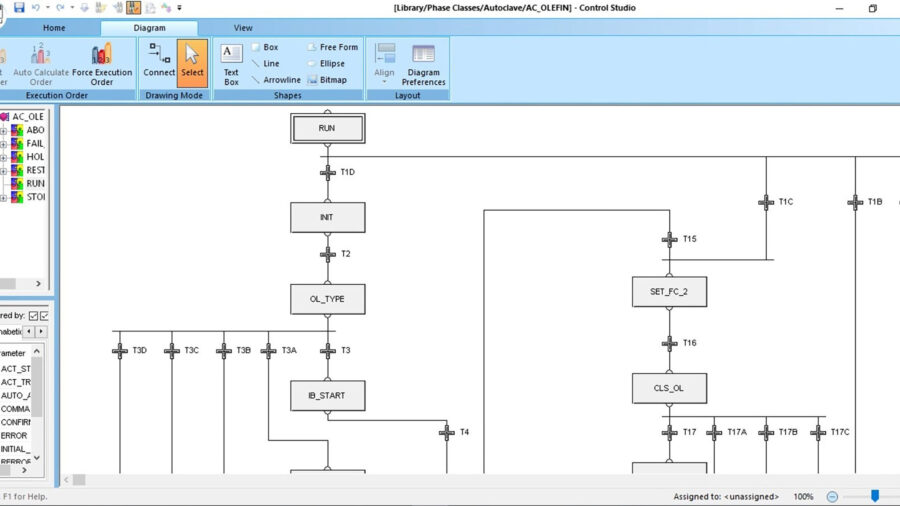900x506 pixels.
Task: Click the T3A transition cross
Action: click(x=268, y=351)
